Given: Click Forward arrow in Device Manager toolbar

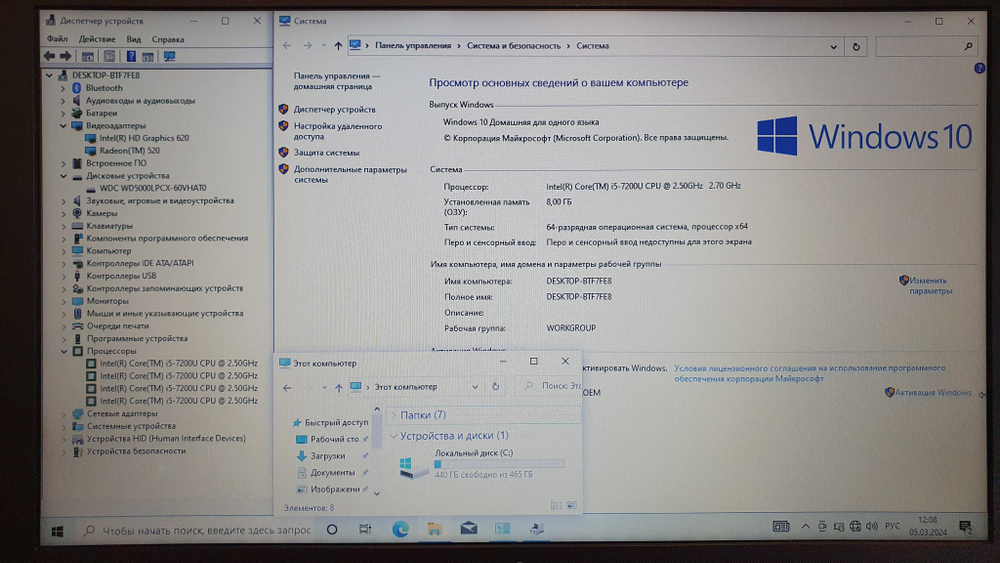Looking at the screenshot, I should [x=65, y=56].
